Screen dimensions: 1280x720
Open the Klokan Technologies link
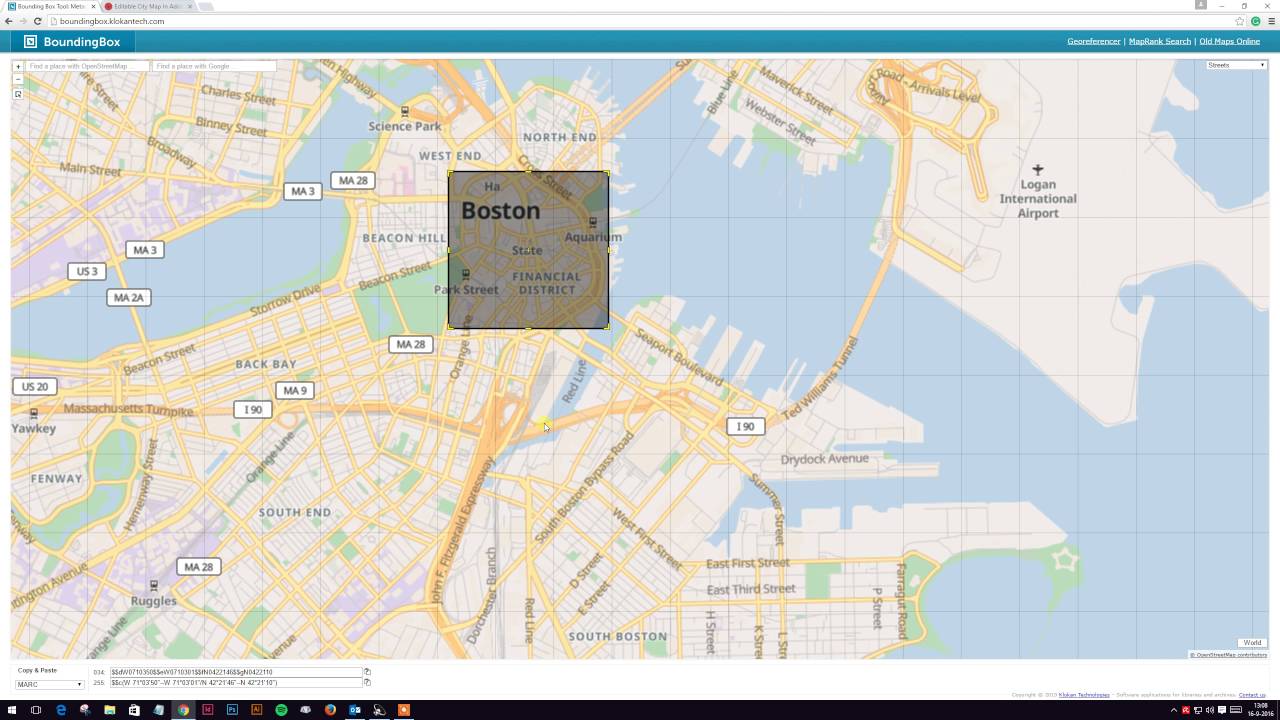(x=1084, y=694)
